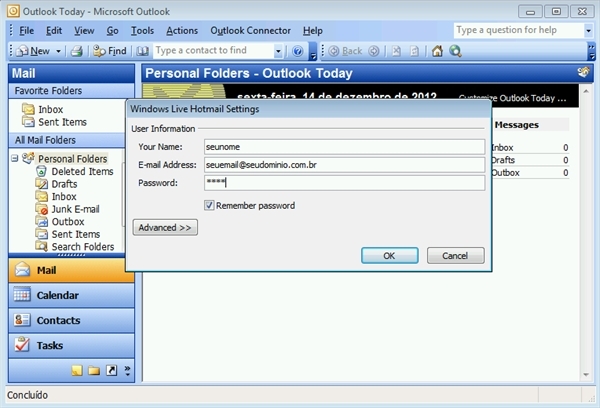Click Outbox in Messages summary
The image size is (600, 408).
tap(505, 173)
